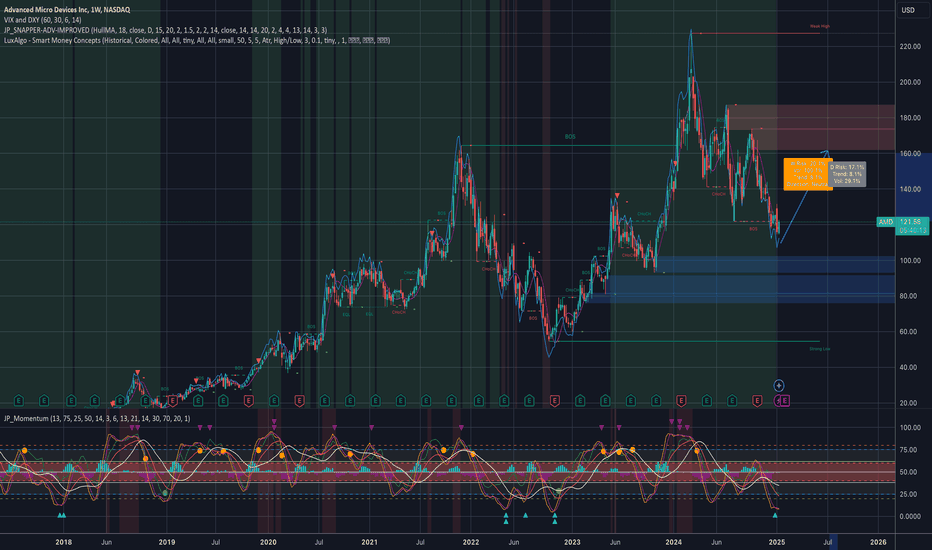Image resolution: width=932 pixels, height=550 pixels.
Task: Click the 2019 time axis label
Action: 166,542
